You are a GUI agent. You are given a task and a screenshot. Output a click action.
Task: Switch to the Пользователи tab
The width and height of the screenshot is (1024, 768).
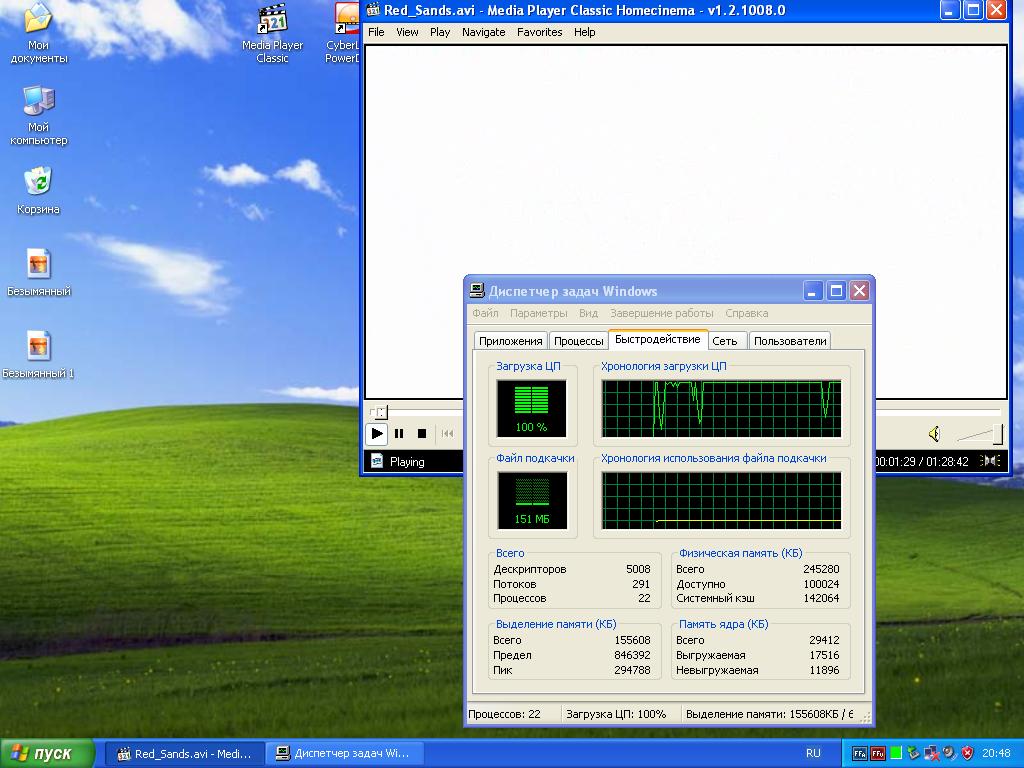tap(790, 341)
